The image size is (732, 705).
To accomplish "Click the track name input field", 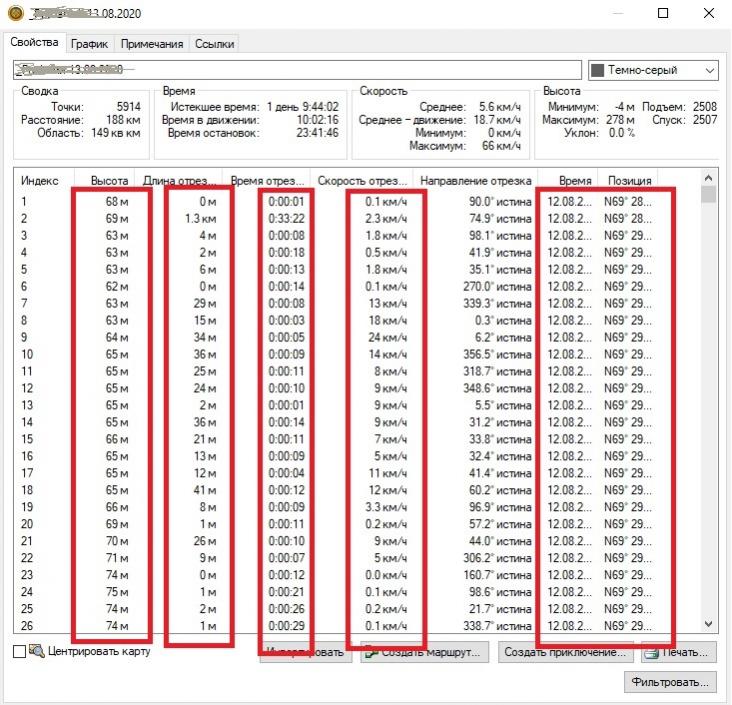I will coord(297,70).
